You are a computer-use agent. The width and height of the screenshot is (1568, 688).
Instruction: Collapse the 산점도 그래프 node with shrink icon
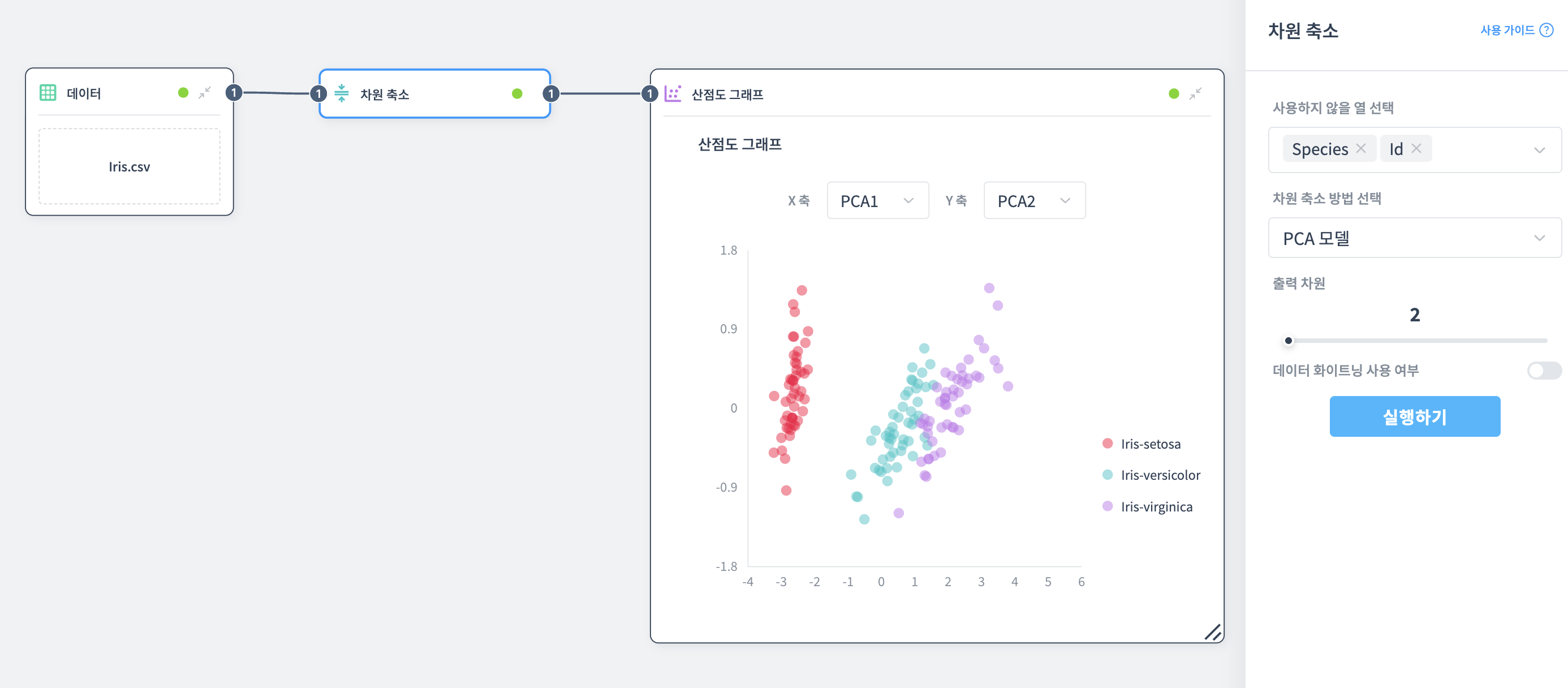pyautogui.click(x=1195, y=93)
